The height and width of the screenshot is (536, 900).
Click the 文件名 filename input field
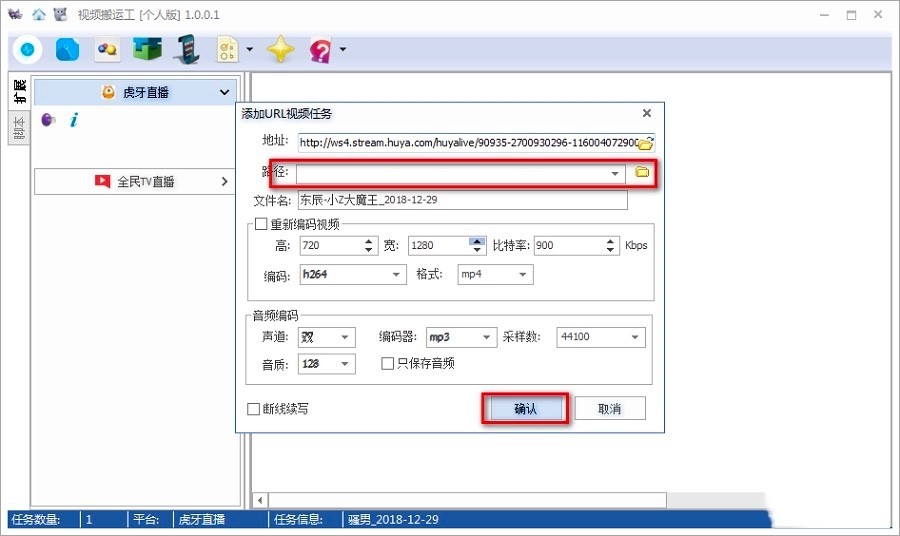[463, 200]
